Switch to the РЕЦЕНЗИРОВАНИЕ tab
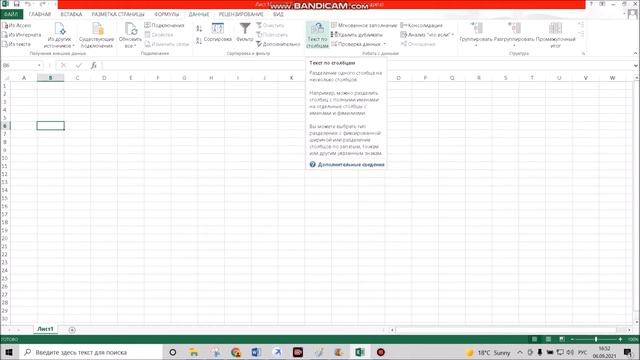Viewport: 640px width, 360px height. tap(241, 14)
